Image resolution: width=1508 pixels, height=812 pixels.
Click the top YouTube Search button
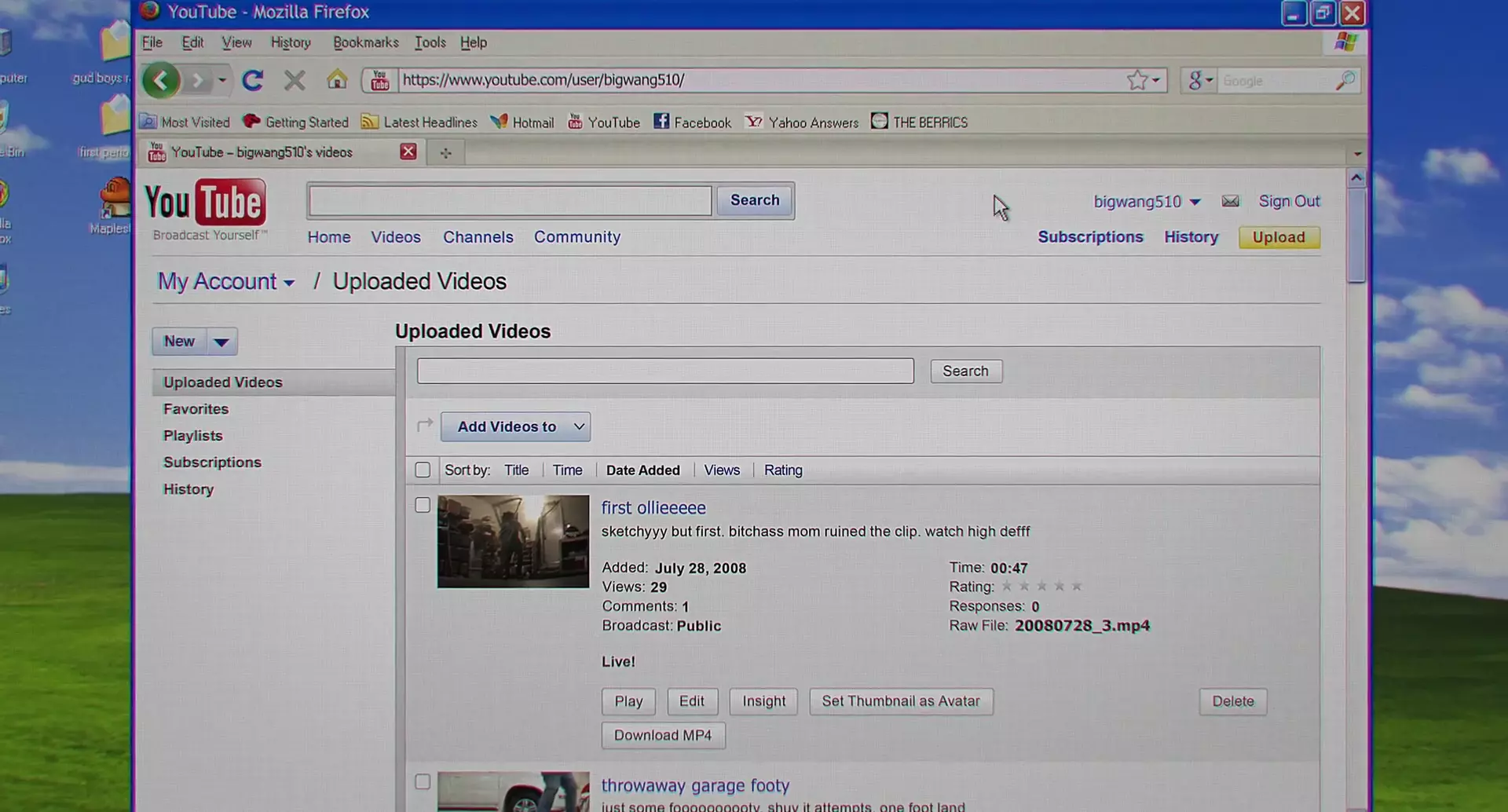click(755, 200)
